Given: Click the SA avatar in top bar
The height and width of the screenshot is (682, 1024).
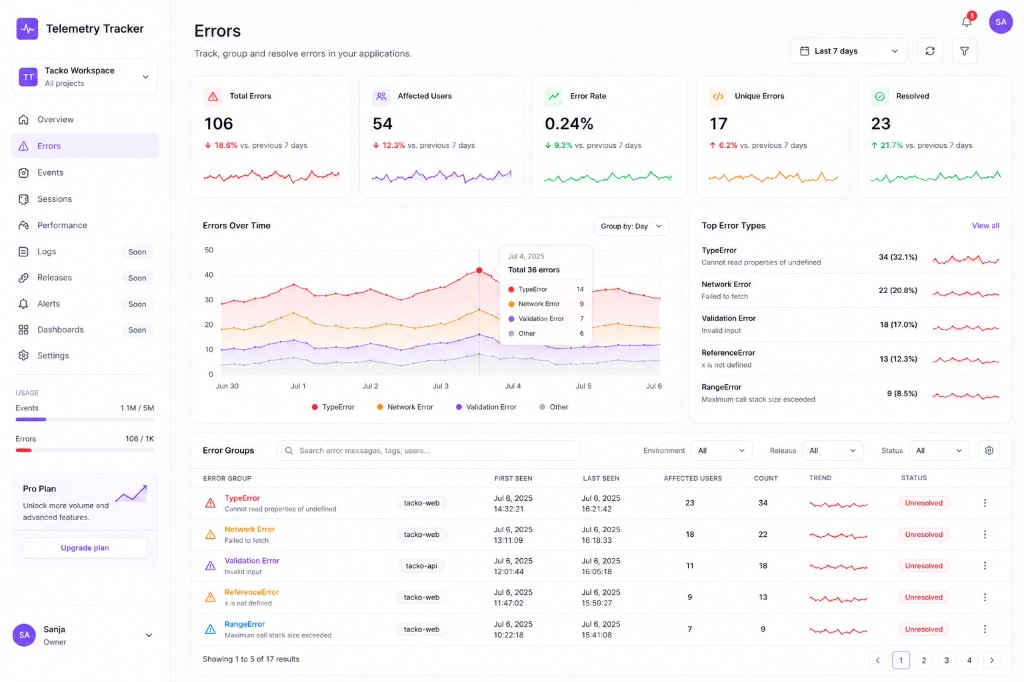Looking at the screenshot, I should click(1000, 22).
